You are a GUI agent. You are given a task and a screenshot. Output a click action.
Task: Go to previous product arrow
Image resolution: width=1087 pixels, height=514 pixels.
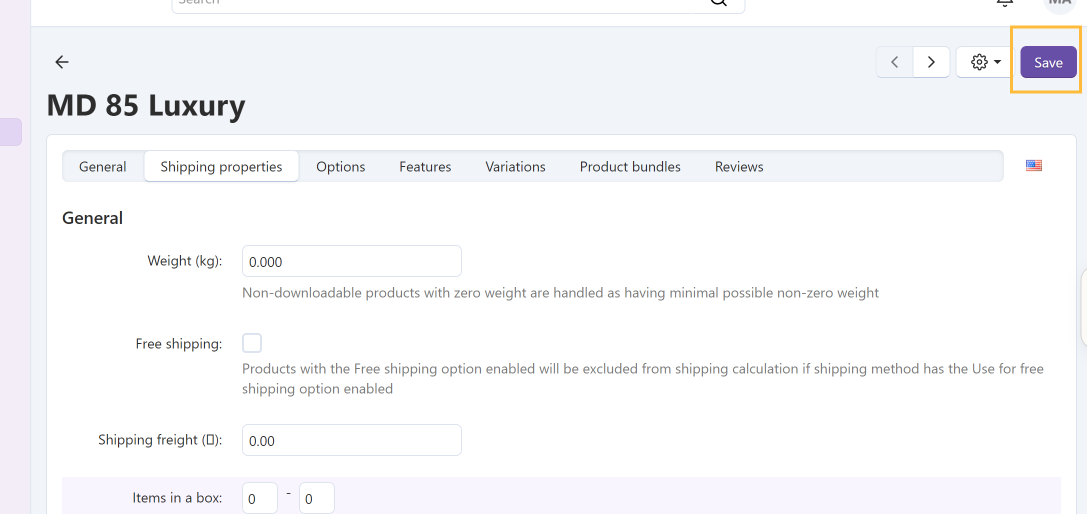tap(895, 62)
